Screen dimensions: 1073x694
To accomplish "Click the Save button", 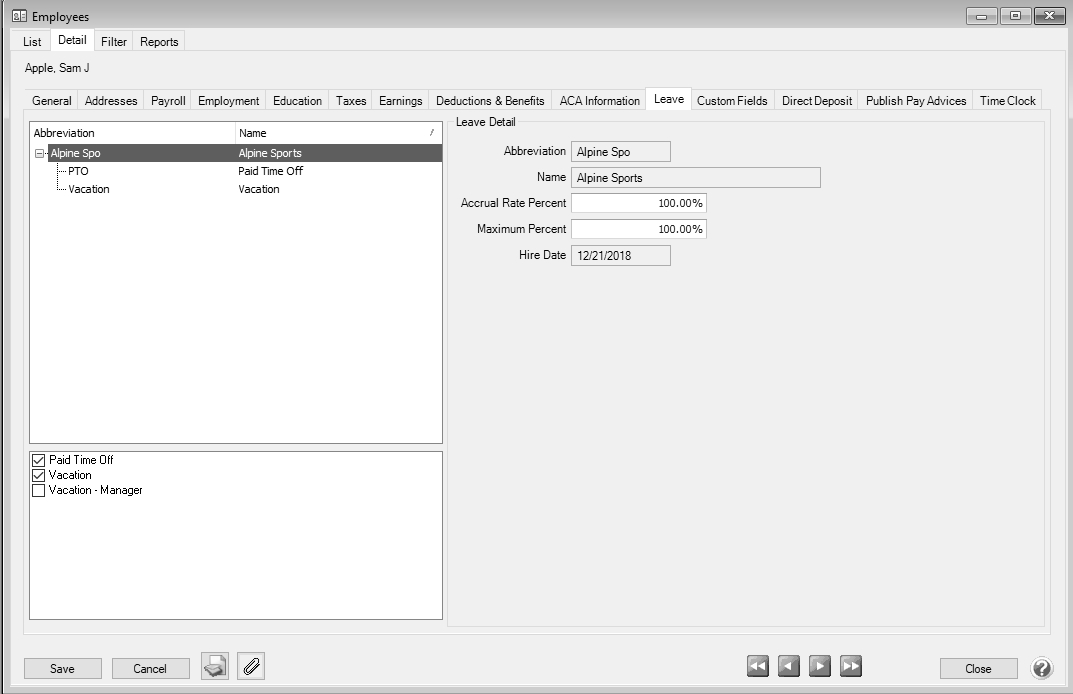I will click(x=62, y=669).
